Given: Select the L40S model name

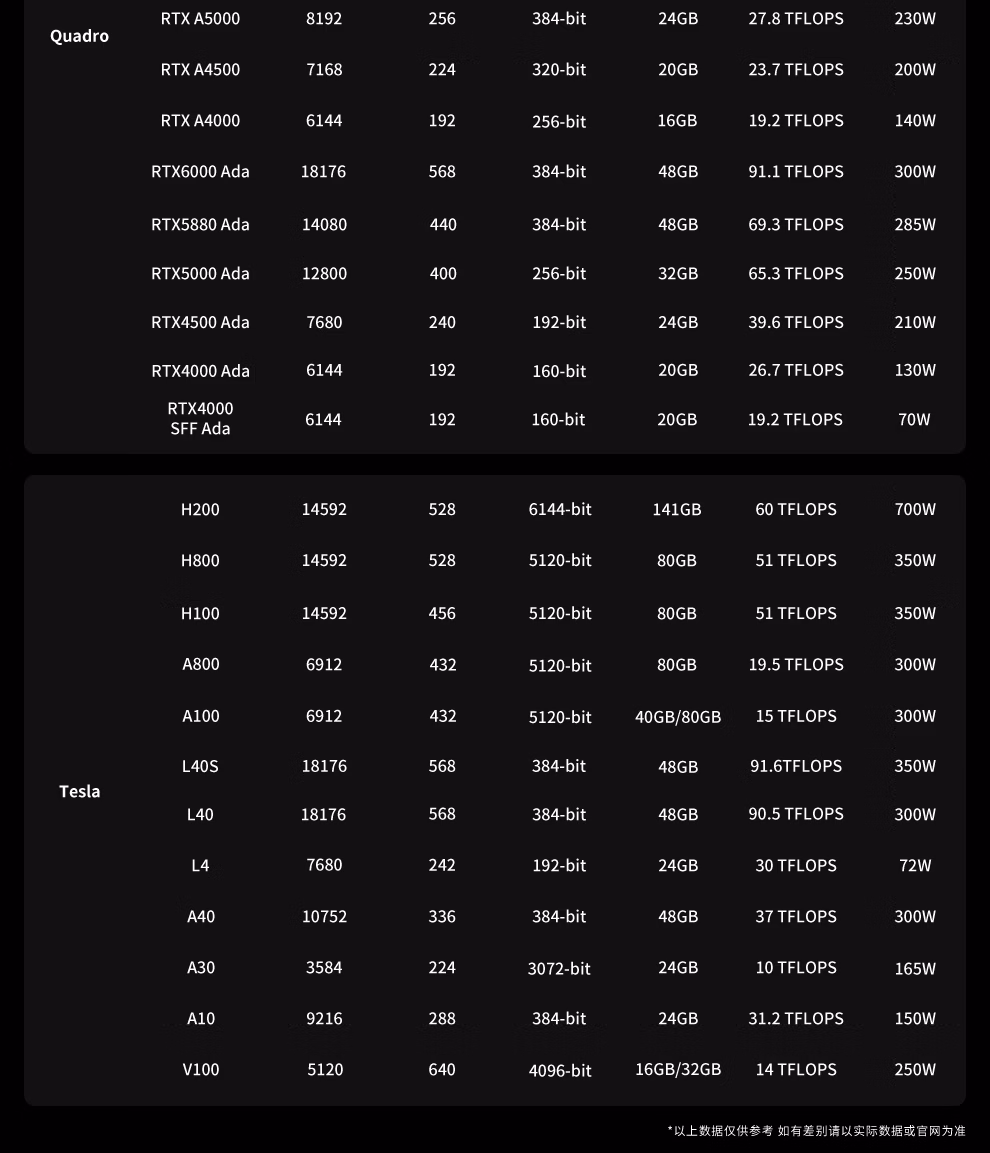Looking at the screenshot, I should [x=200, y=766].
